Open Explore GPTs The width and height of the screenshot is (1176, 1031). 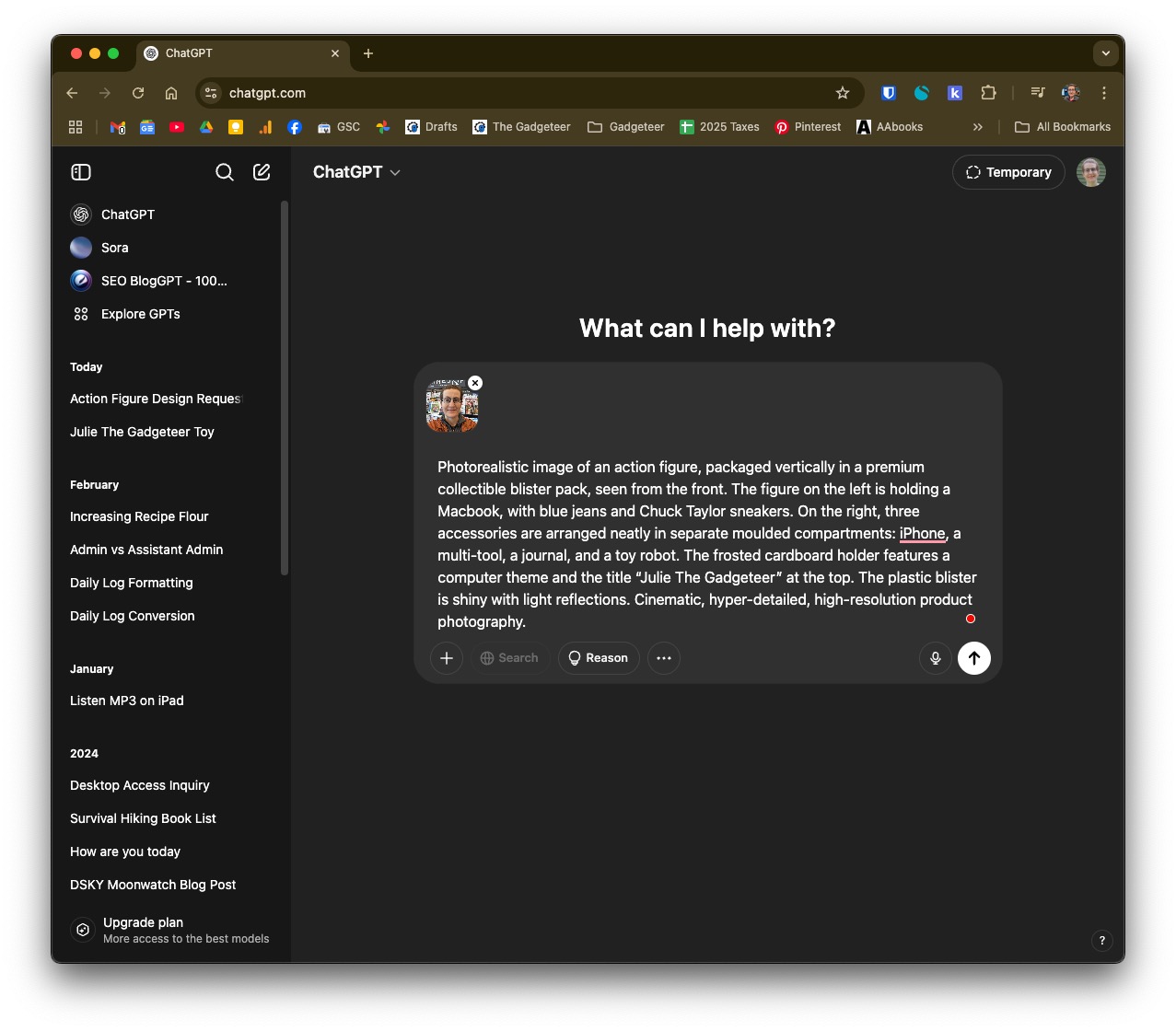[171, 314]
